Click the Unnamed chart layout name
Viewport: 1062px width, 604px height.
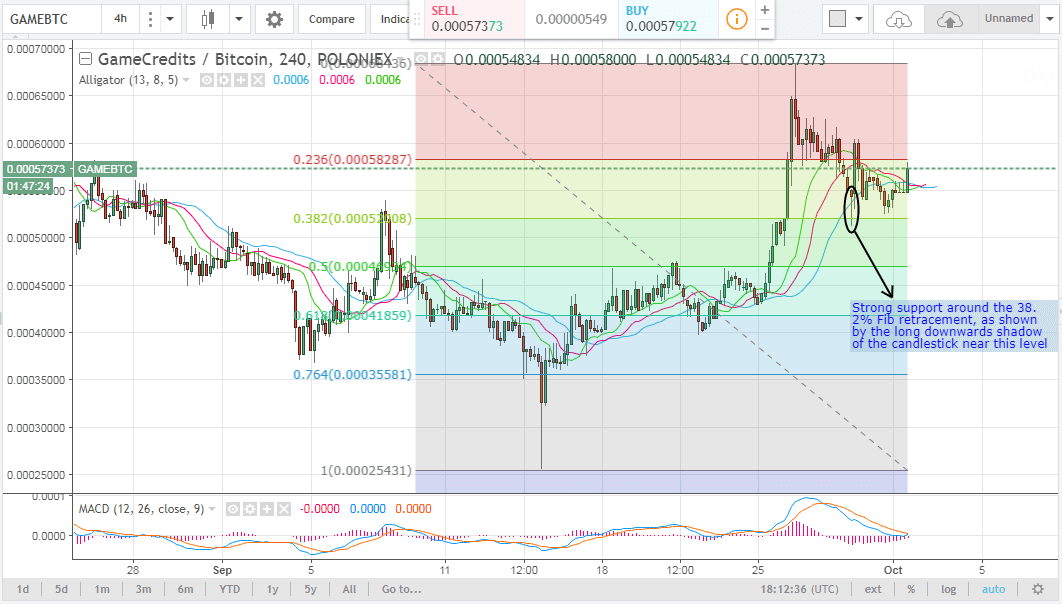(1008, 18)
